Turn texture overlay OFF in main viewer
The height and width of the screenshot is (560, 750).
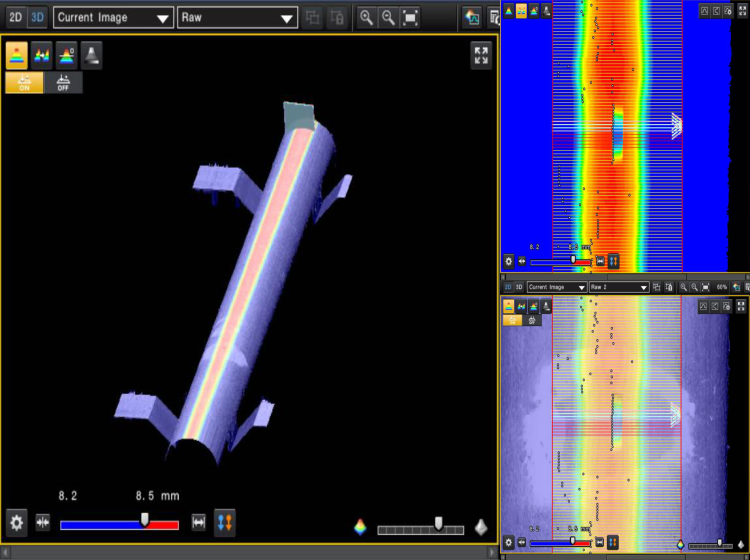(x=63, y=83)
